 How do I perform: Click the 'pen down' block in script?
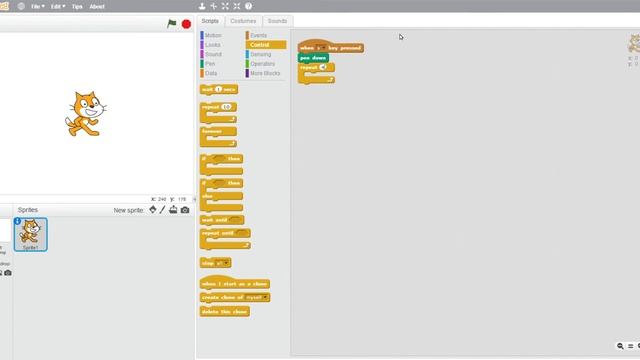[x=313, y=58]
